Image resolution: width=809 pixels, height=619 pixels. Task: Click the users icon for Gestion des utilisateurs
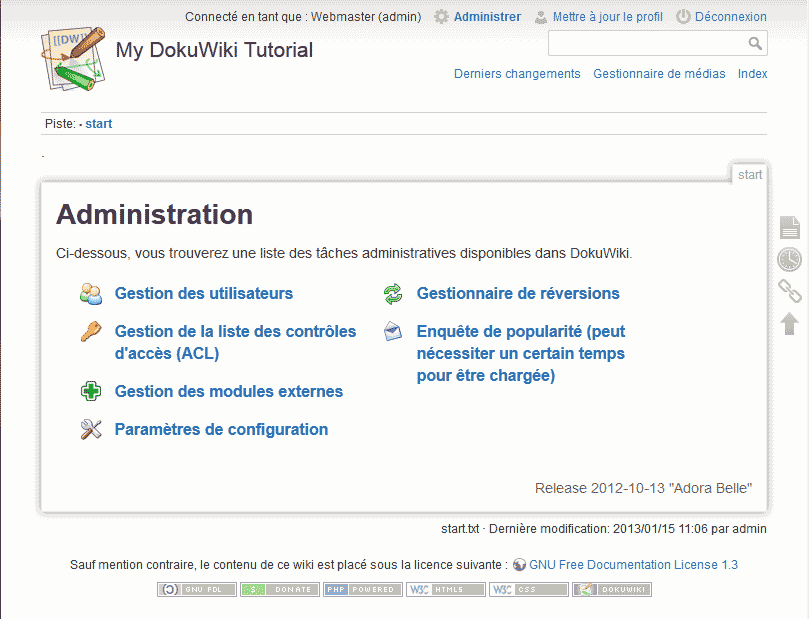[91, 294]
